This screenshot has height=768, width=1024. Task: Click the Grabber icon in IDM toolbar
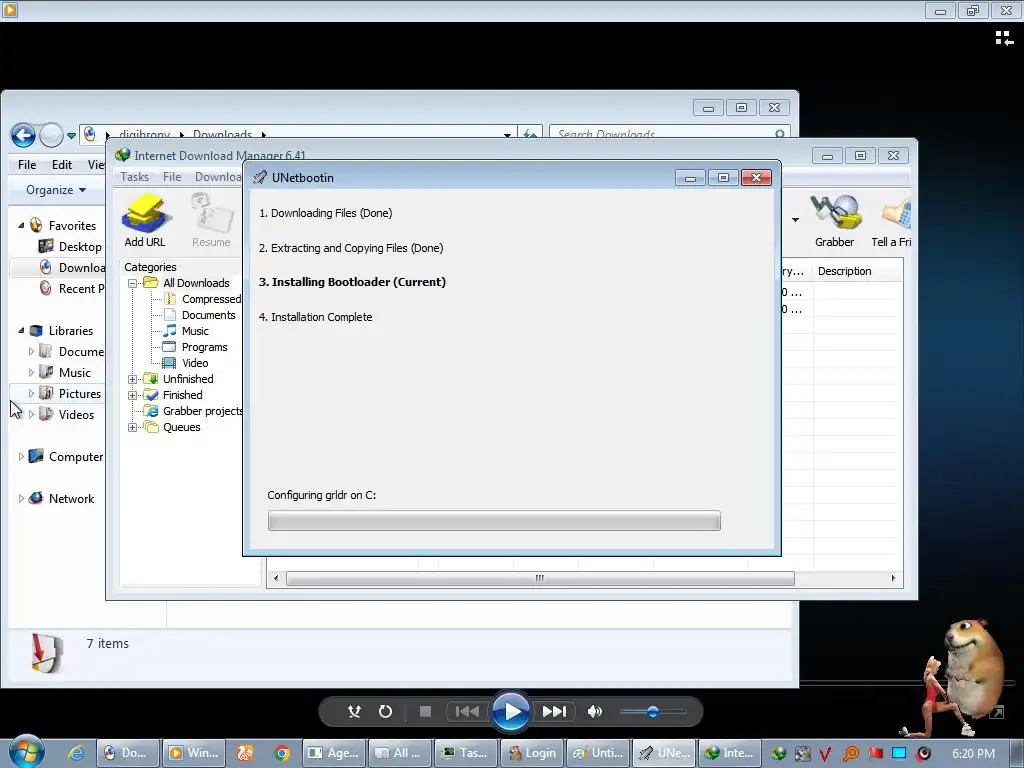click(834, 220)
